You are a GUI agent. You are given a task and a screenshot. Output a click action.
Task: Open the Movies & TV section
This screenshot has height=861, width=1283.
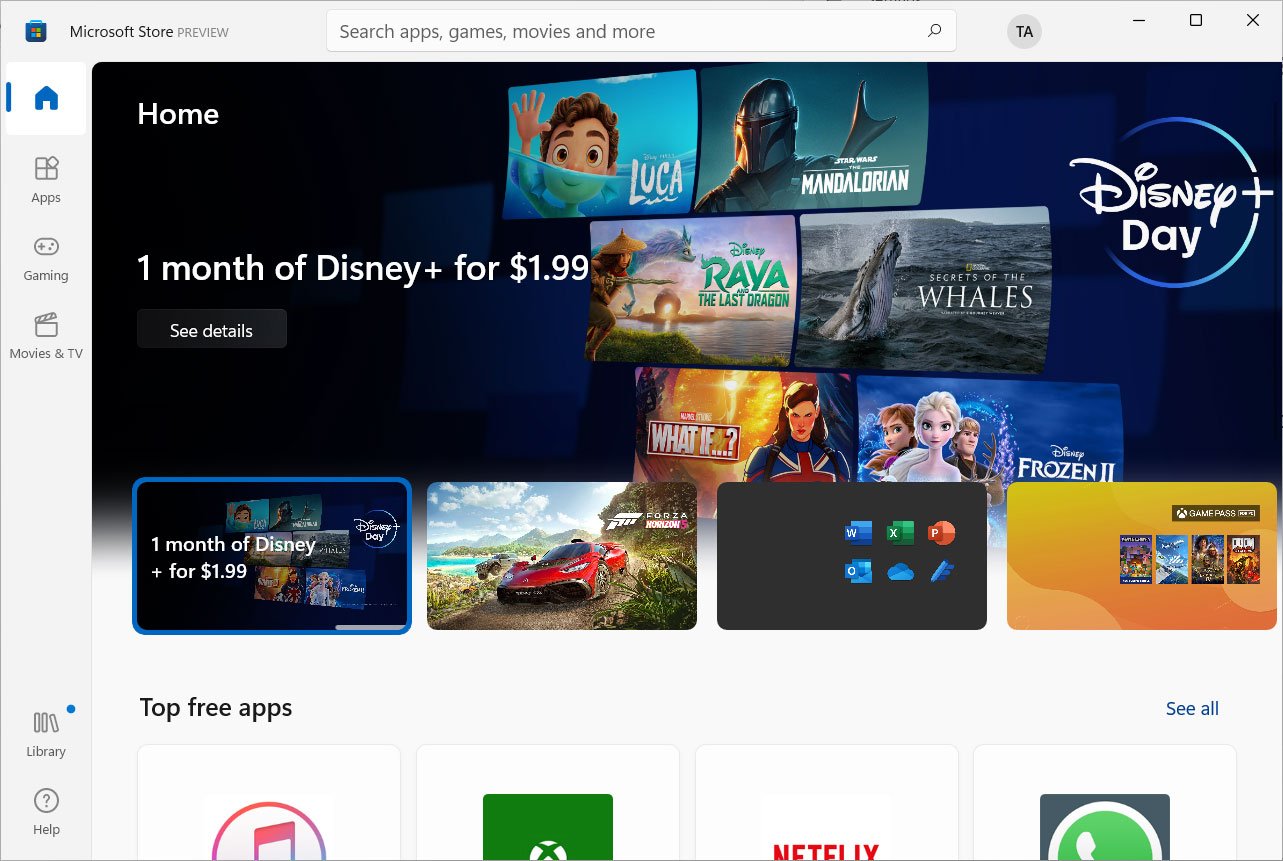[46, 337]
